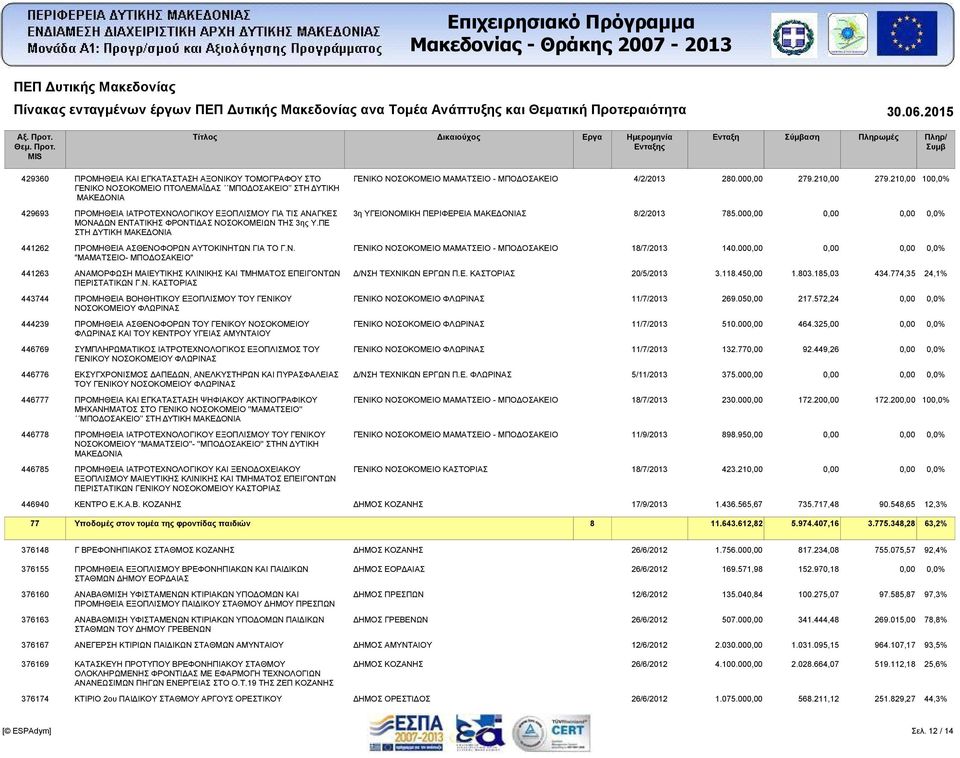The width and height of the screenshot is (960, 758).
Task: Click beneficiary '3η ΥΓΕΙΟΝΟΜΙΚΗ ΠΕΡΙΦΕΡΕΙΑ ΜΑΚΕΔΟΝΙΑΣ'
Action: tap(440, 214)
